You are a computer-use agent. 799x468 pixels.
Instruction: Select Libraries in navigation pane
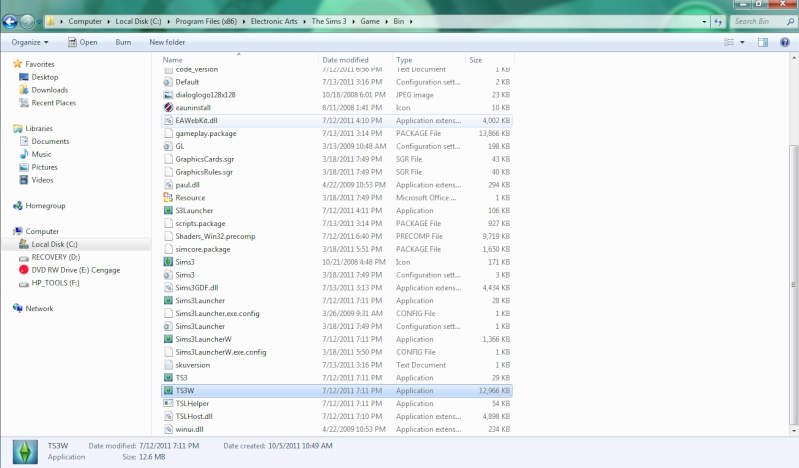point(39,128)
